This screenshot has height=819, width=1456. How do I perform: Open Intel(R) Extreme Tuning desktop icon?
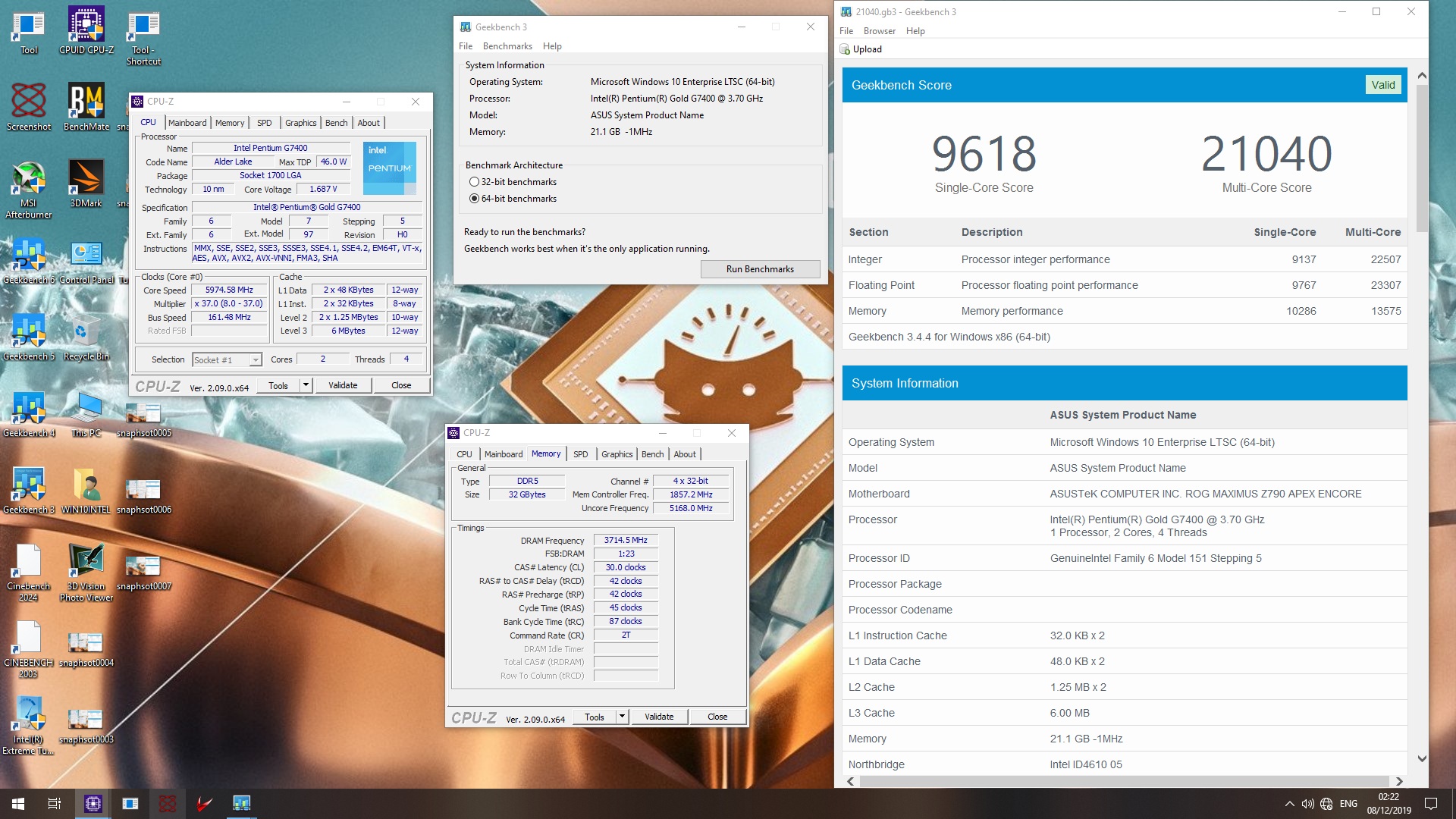point(29,725)
